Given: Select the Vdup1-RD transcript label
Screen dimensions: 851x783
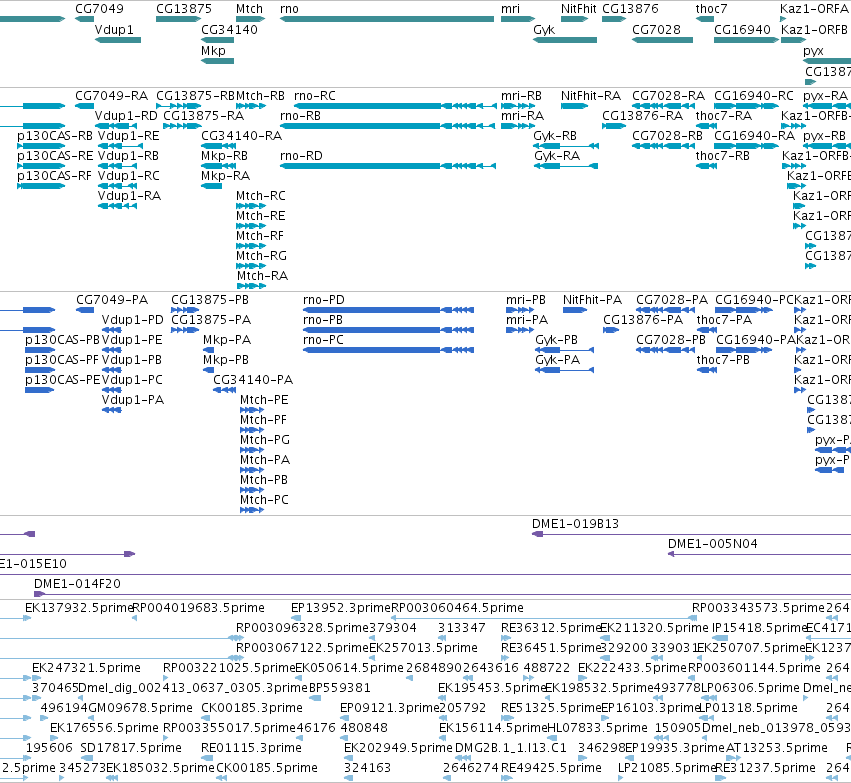Looking at the screenshot, I should tap(126, 116).
